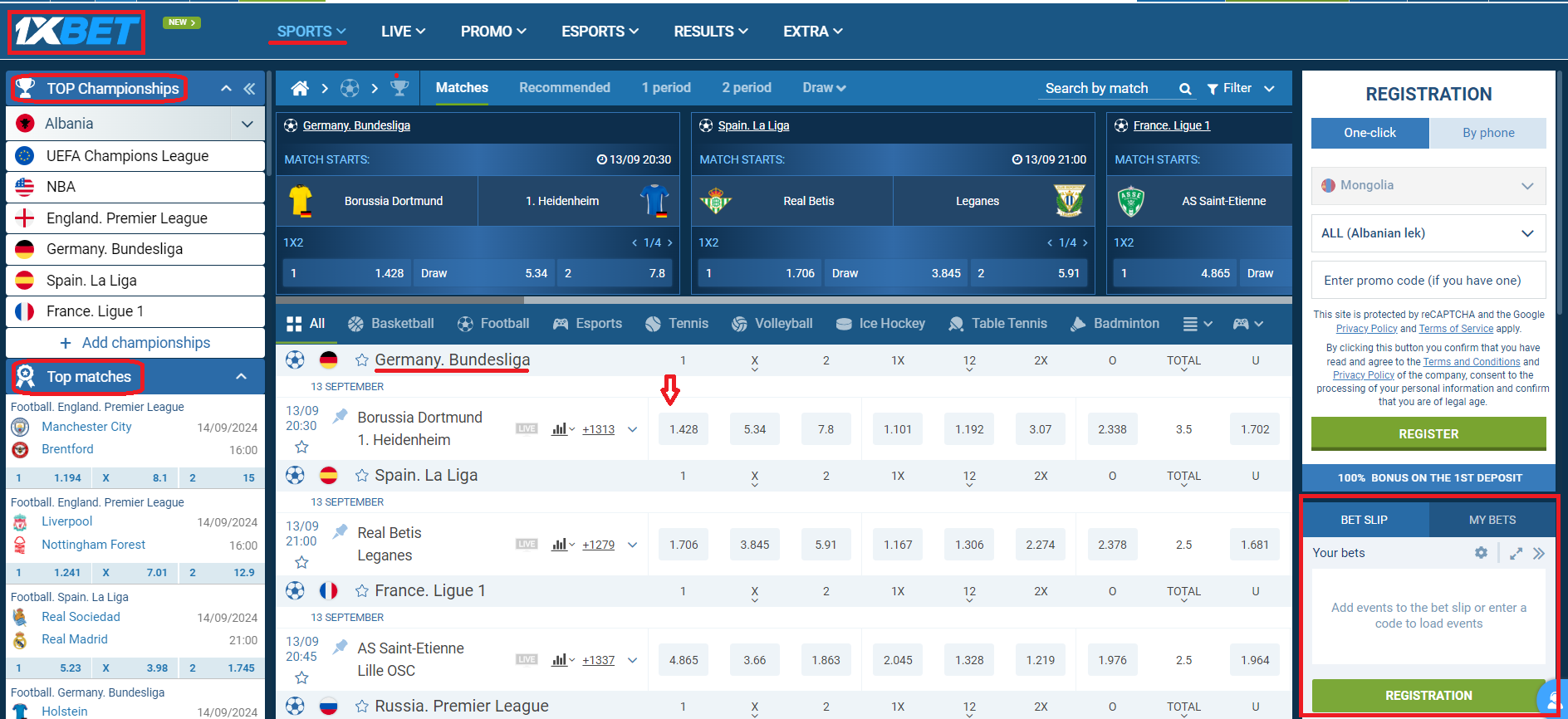The height and width of the screenshot is (719, 1568).
Task: Expand the Albania championship dropdown
Action: coord(247,124)
